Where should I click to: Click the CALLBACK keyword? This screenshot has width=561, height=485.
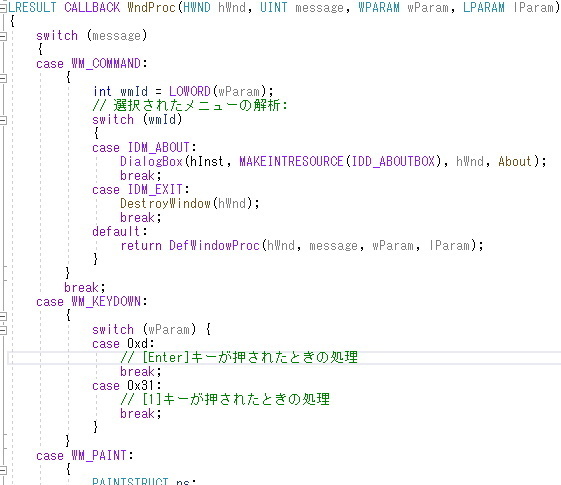point(92,8)
